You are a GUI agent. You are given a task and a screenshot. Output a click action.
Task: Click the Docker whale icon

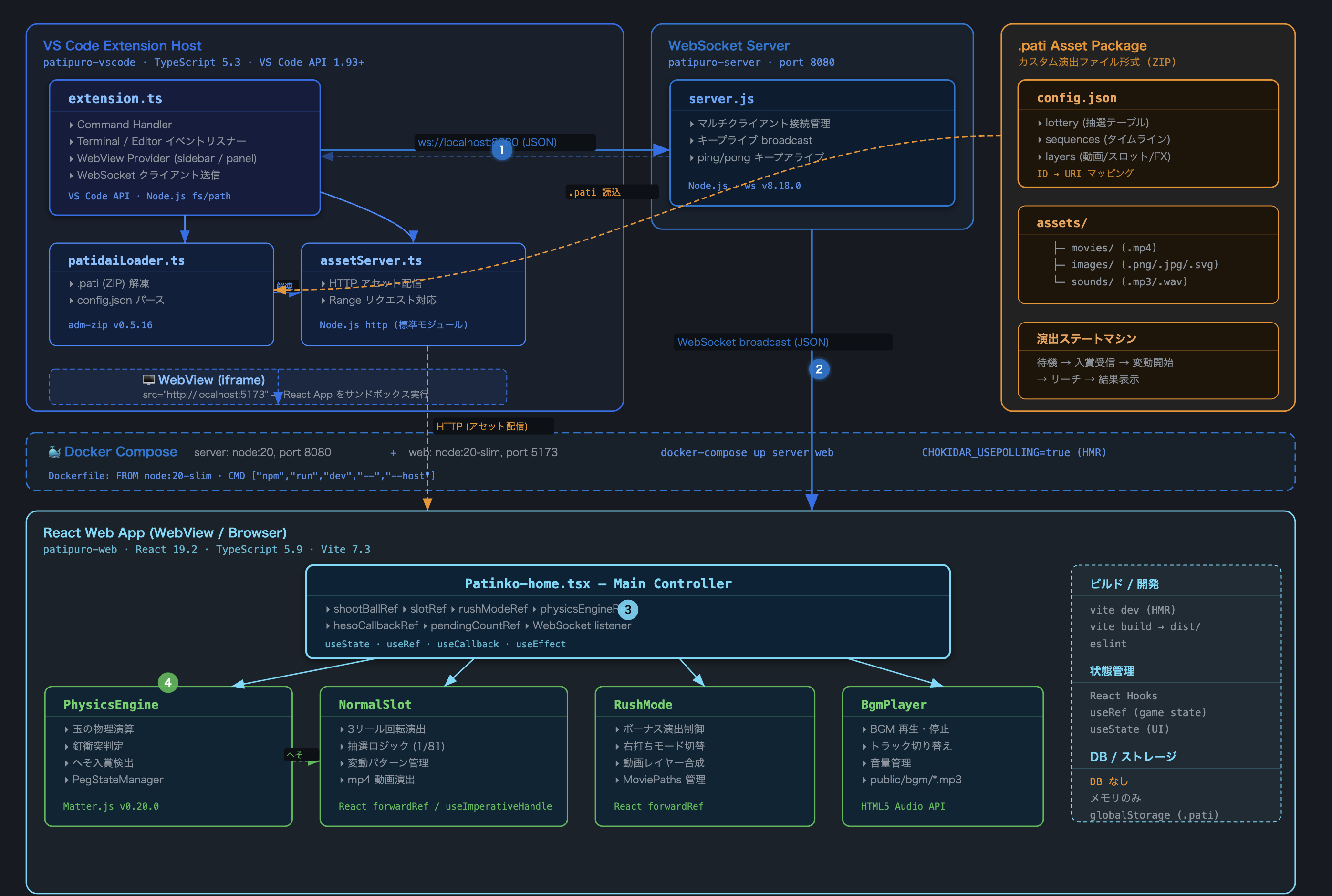pyautogui.click(x=54, y=452)
